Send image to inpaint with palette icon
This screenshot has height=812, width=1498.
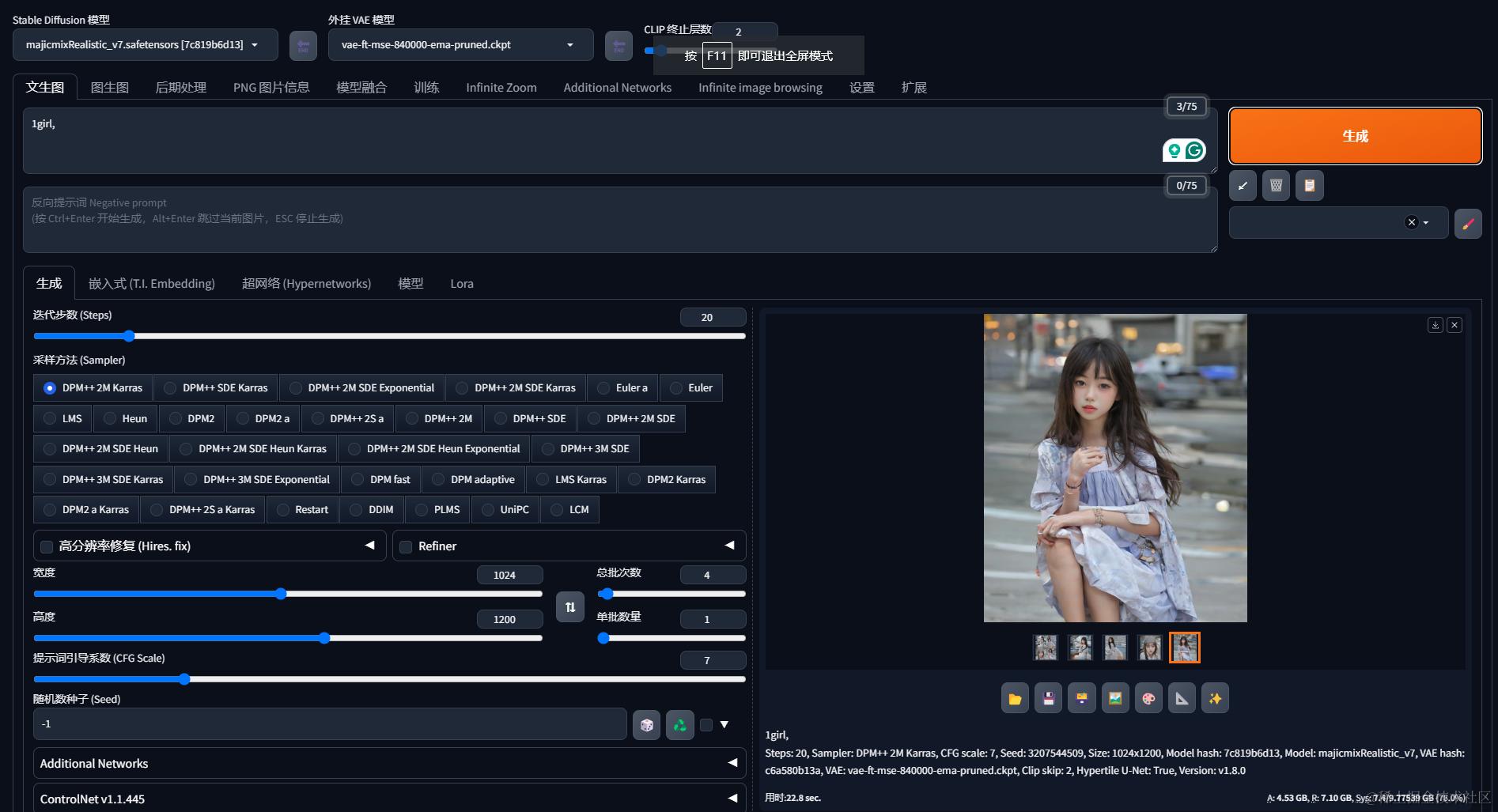click(x=1148, y=699)
